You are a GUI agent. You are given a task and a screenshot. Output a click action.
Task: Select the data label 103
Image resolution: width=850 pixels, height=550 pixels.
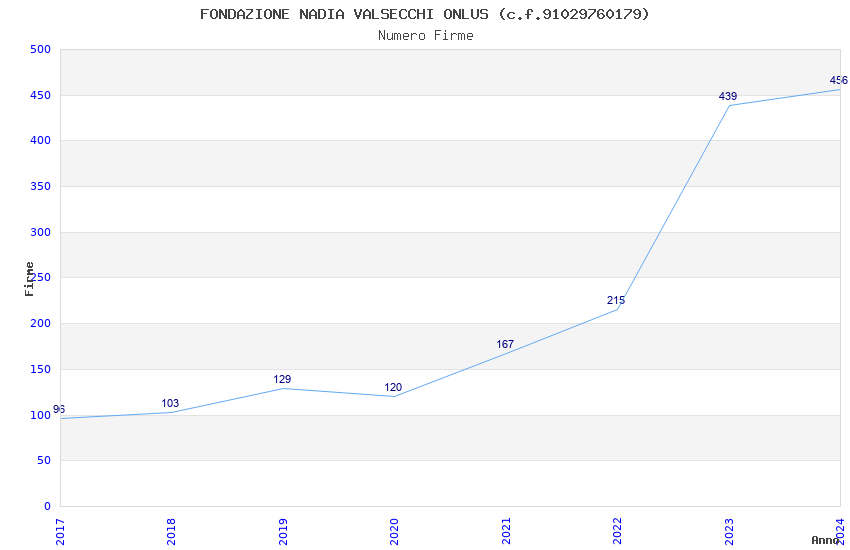coord(170,403)
